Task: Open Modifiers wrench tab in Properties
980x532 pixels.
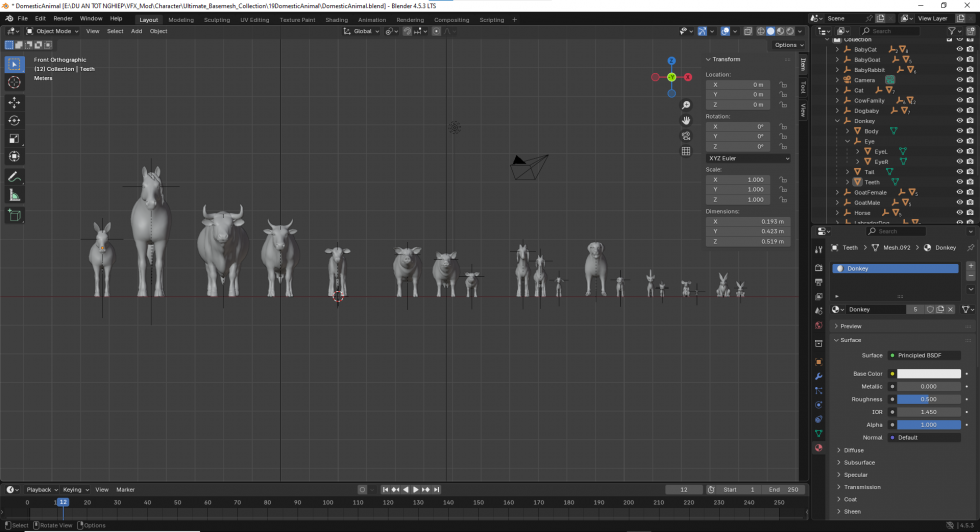Action: point(819,376)
